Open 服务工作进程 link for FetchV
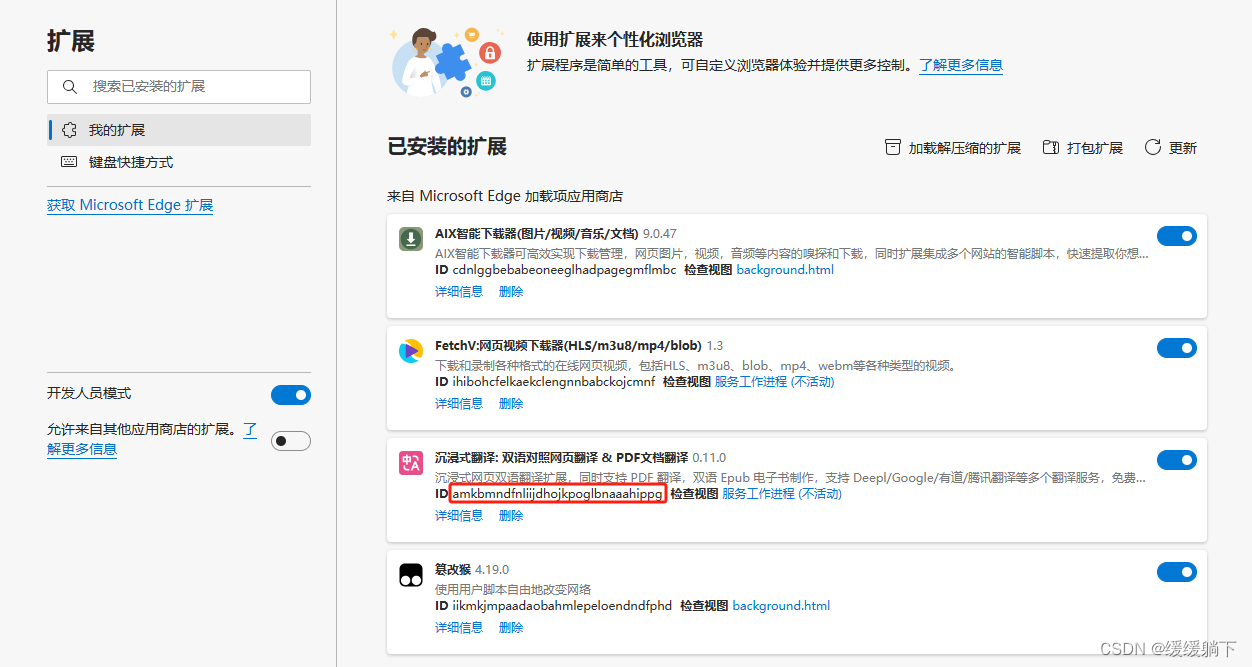The image size is (1252, 667). click(775, 382)
